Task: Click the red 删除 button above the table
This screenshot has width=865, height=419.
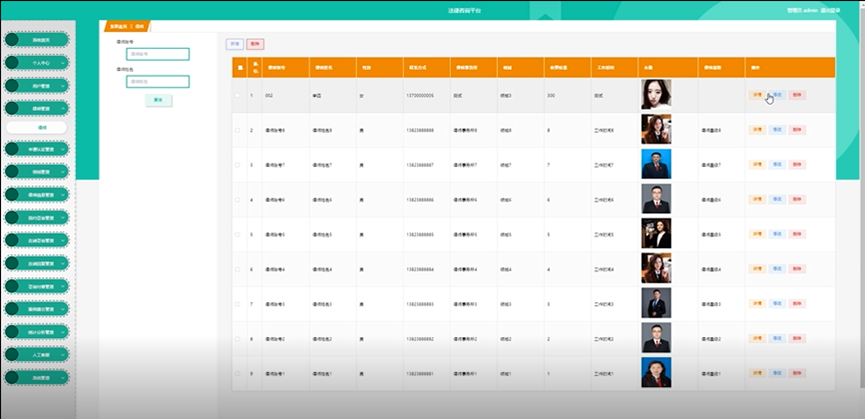Action: click(x=255, y=44)
